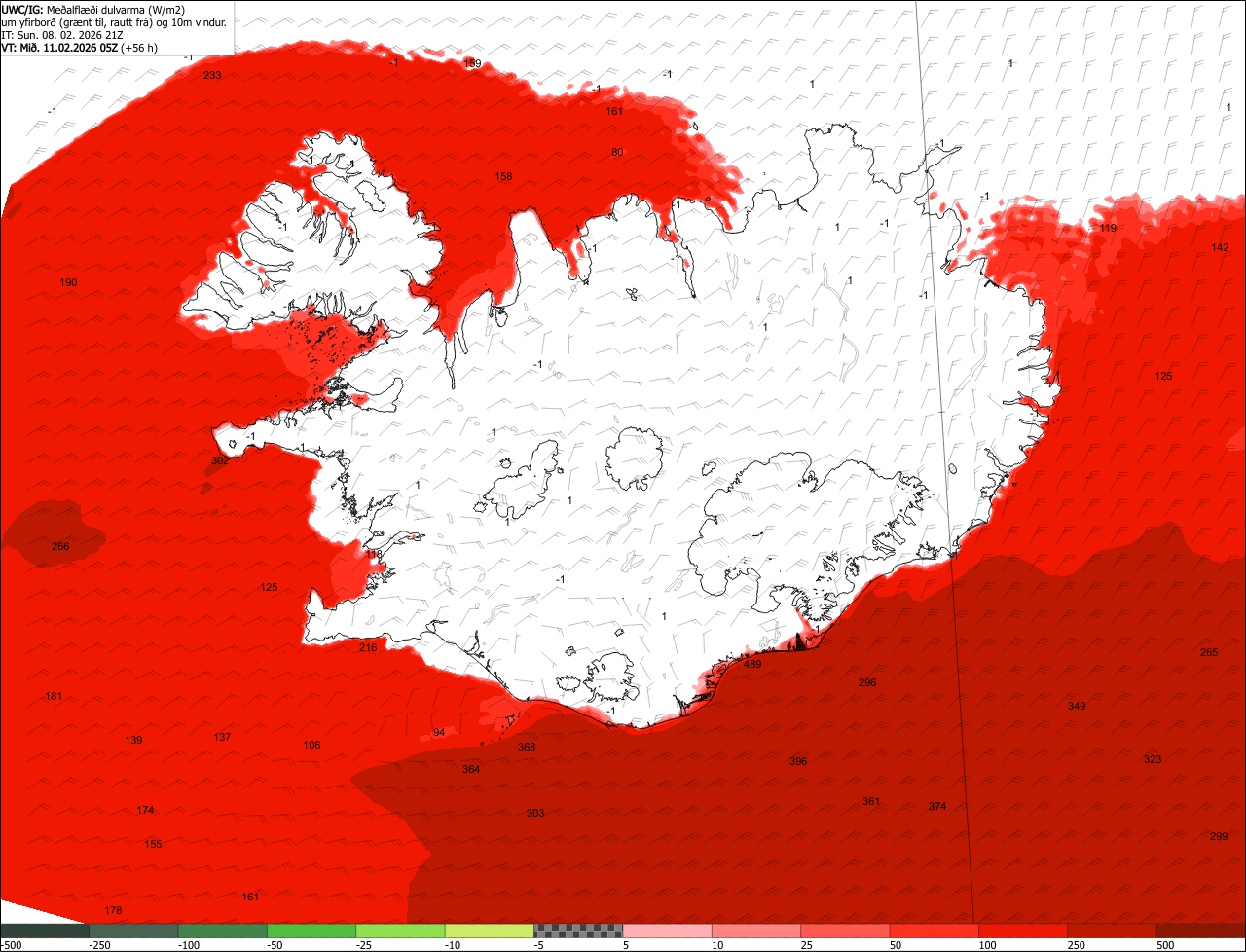
Task: Select the salmon 25 to 50 legend swatch
Action: click(846, 931)
